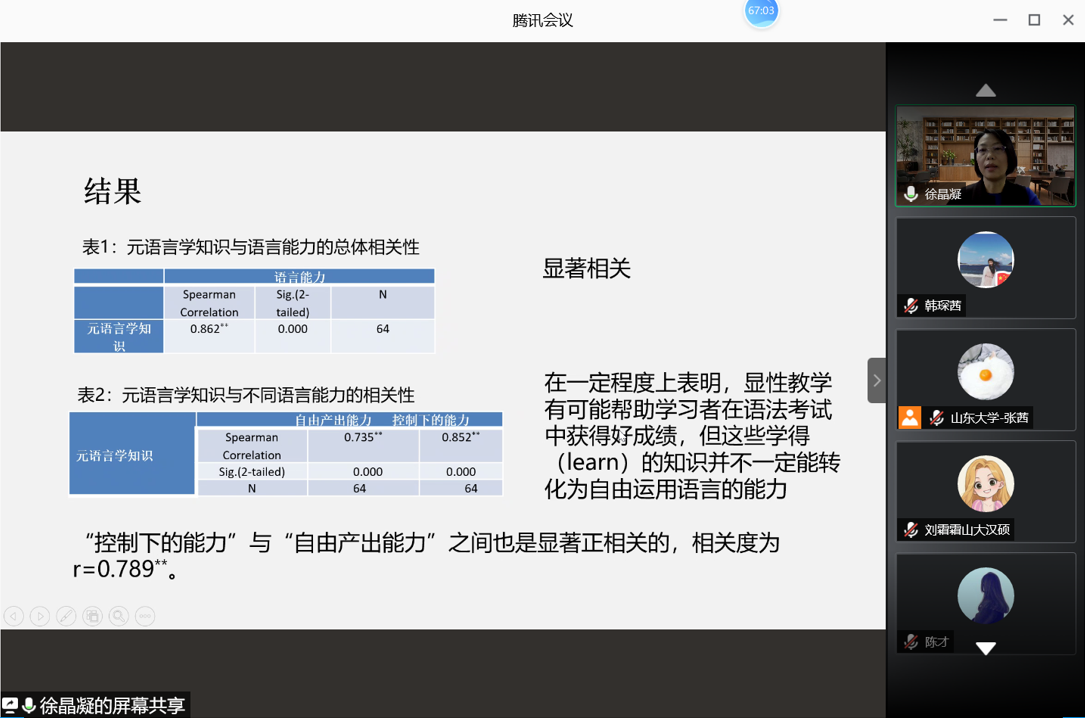Click the 67:03 meeting timer badge

coord(761,12)
